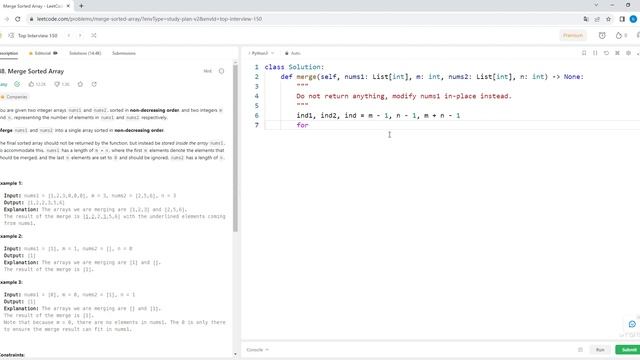Add problem to favorites star icon

(80, 84)
